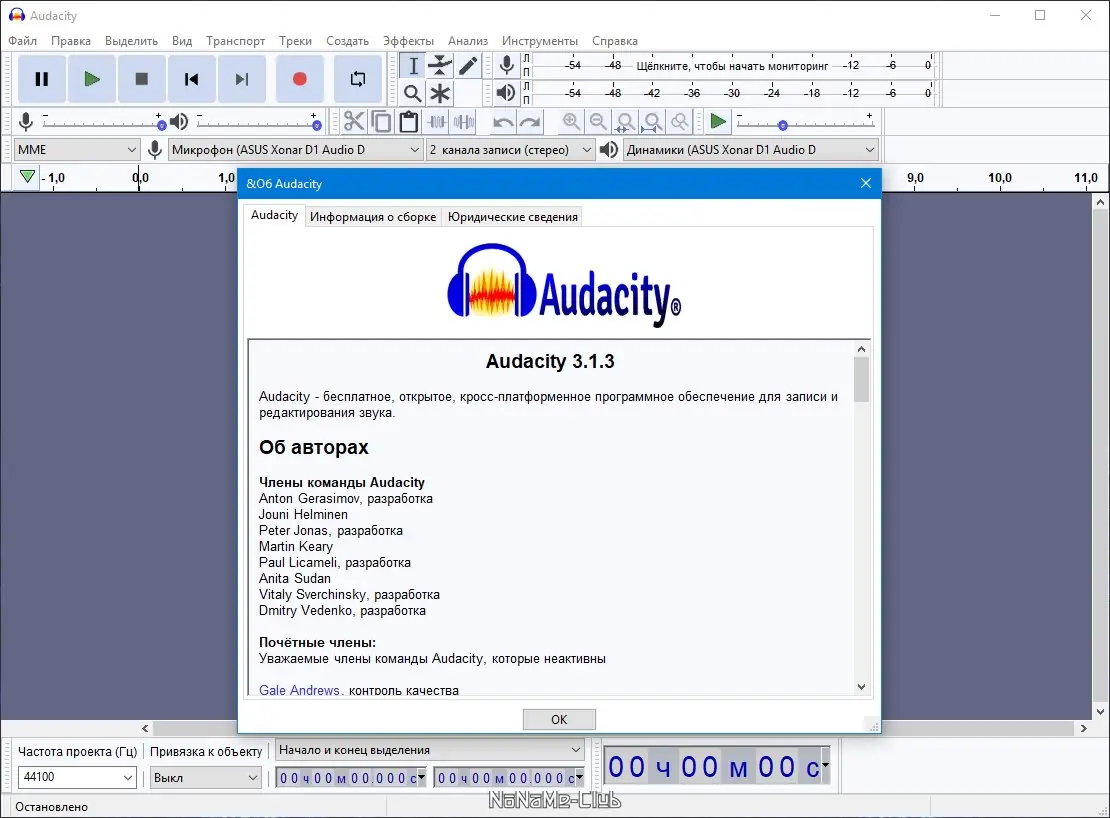
Task: Switch to Юридические сведения tab
Action: [513, 217]
